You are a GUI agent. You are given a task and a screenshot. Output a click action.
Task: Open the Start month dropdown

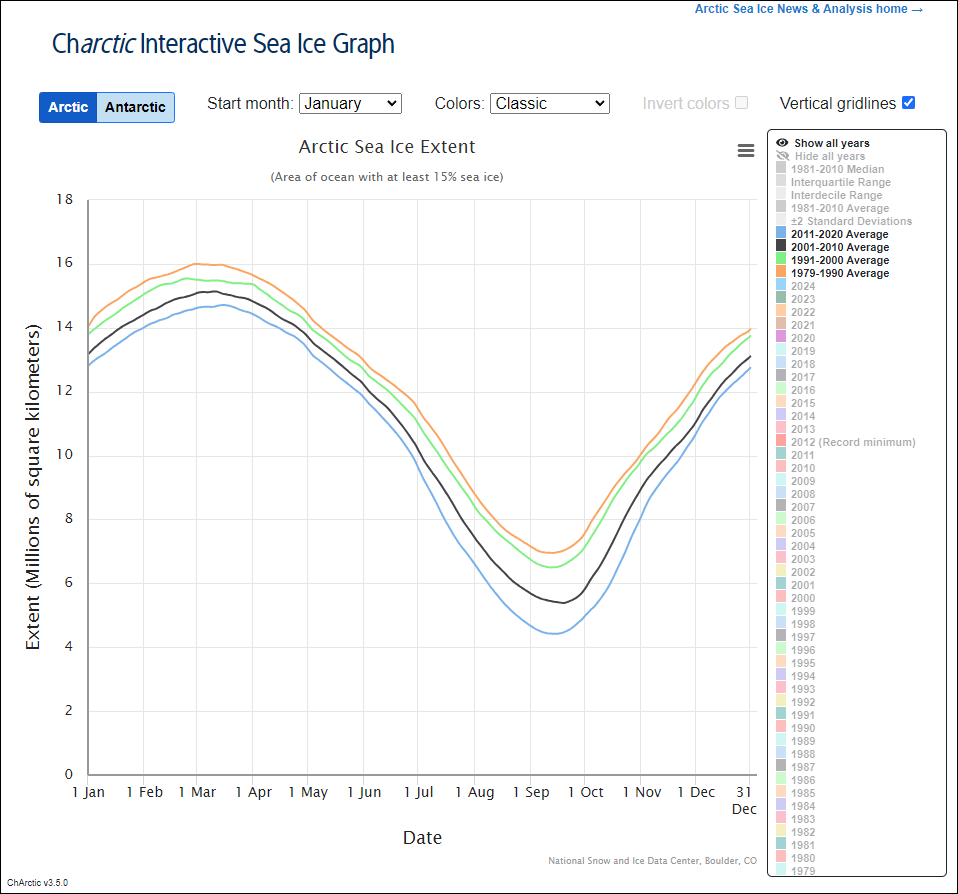(350, 103)
